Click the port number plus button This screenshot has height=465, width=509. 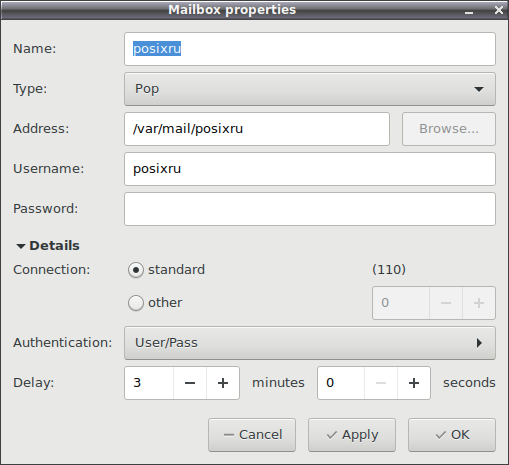pyautogui.click(x=479, y=303)
